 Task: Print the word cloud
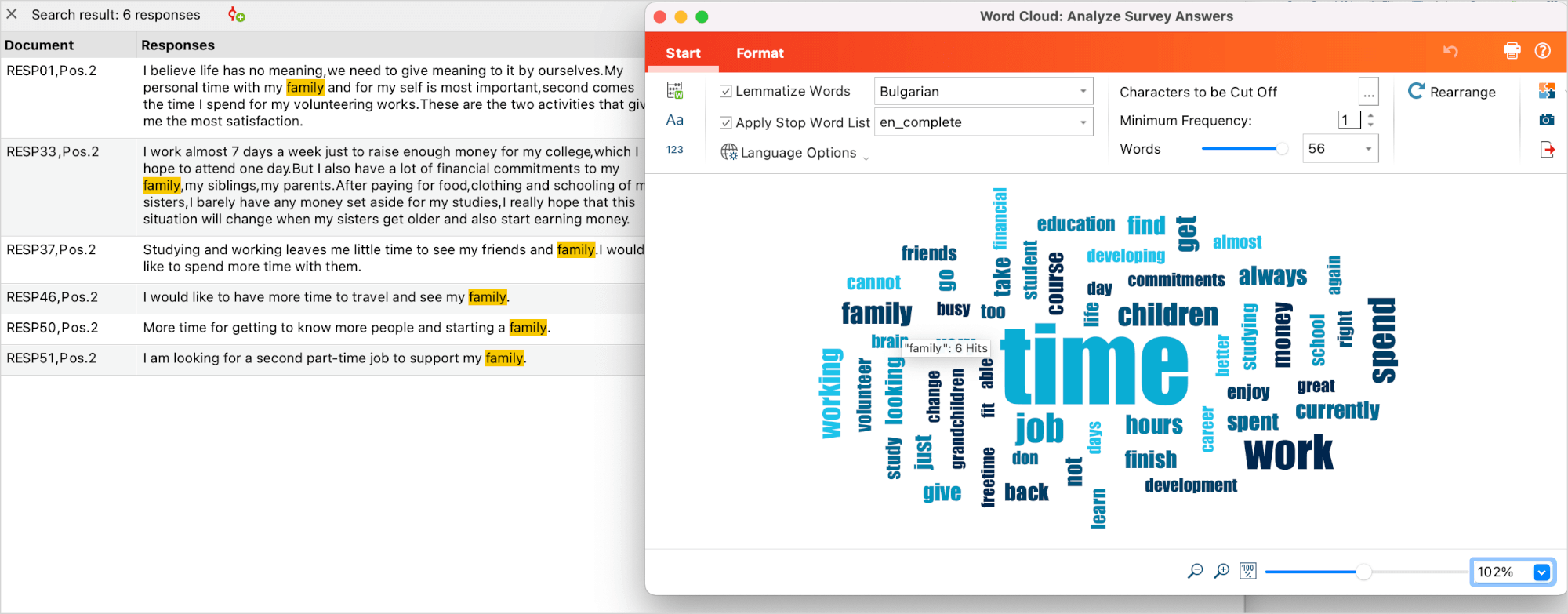click(1512, 52)
